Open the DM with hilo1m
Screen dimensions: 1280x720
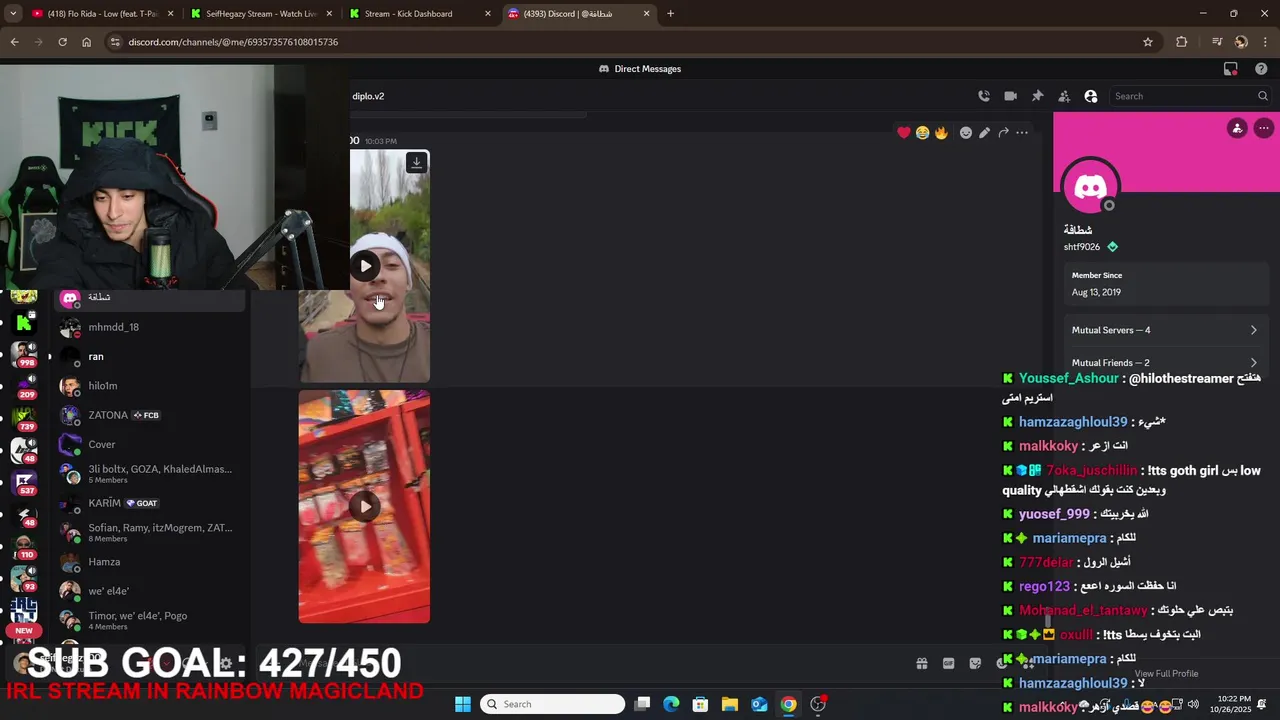tap(150, 386)
